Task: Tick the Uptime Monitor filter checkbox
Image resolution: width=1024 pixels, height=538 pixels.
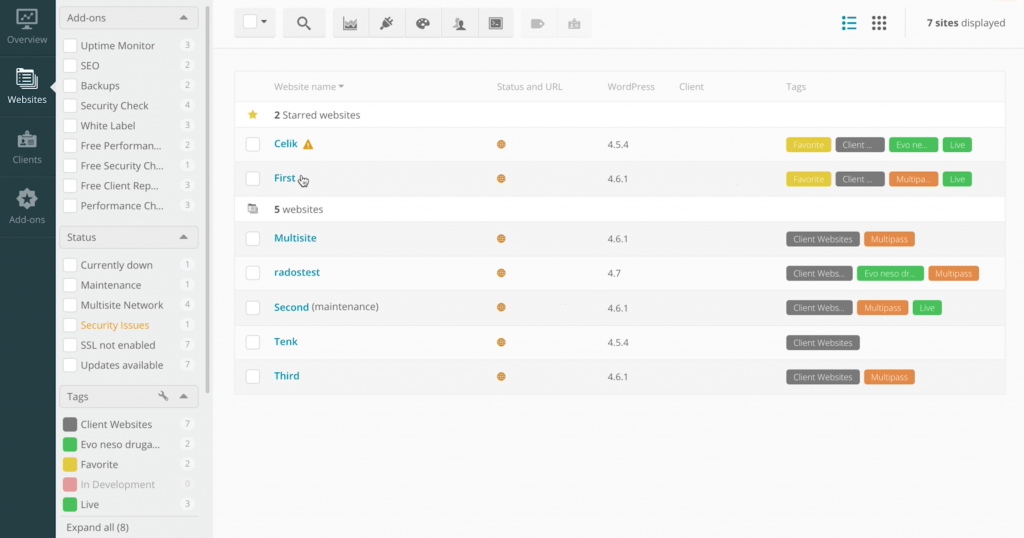Action: [70, 46]
